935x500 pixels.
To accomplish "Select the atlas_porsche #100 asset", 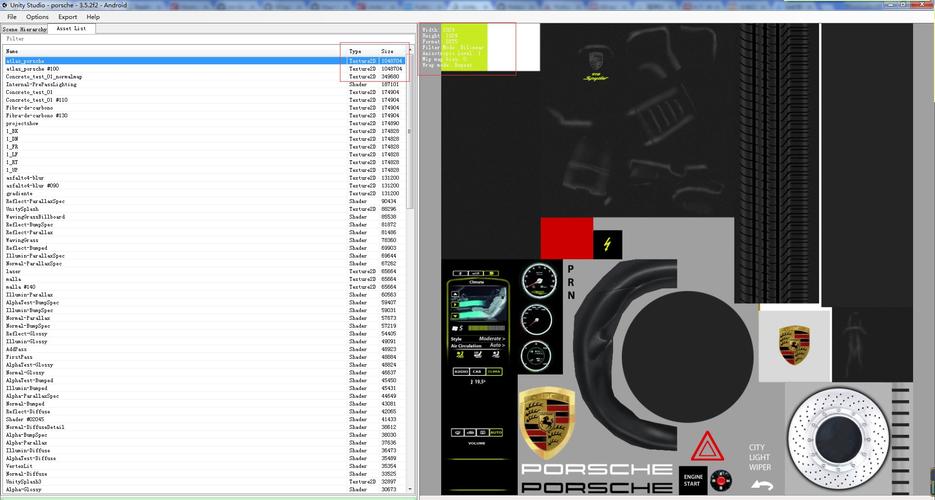I will point(205,69).
